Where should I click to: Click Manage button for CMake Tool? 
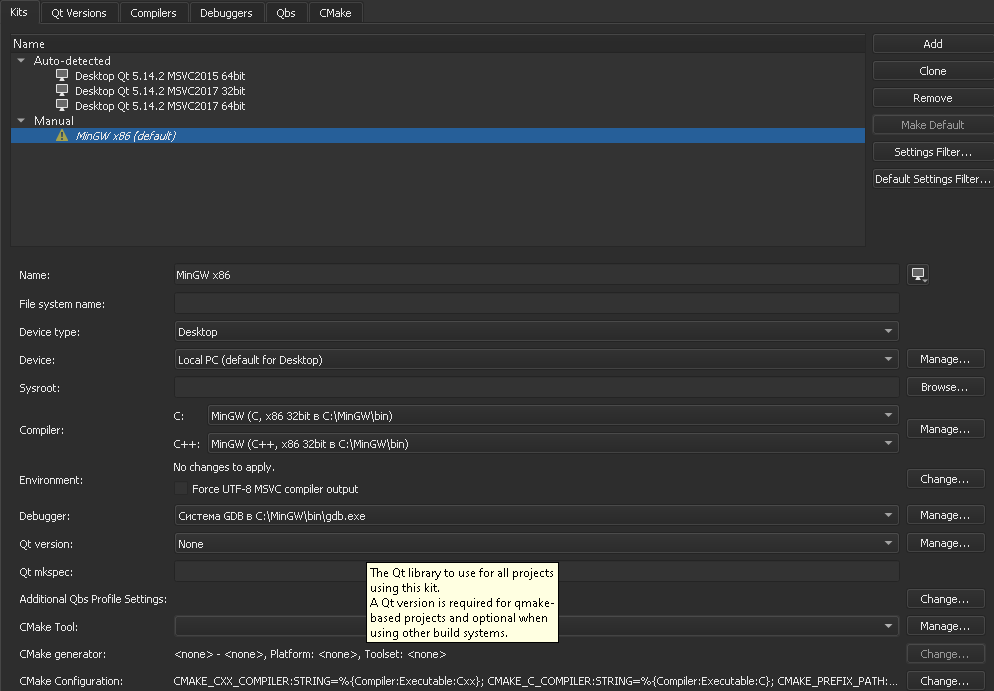(945, 626)
